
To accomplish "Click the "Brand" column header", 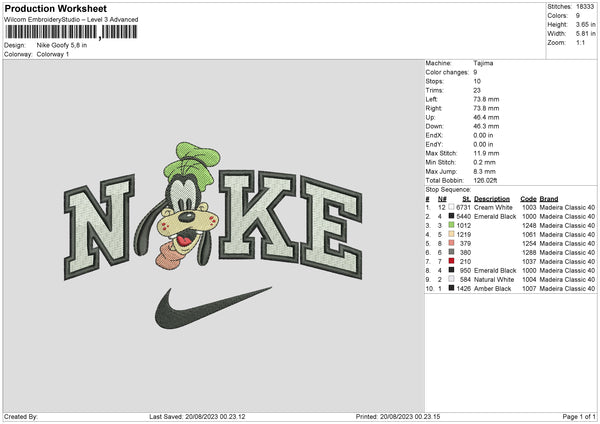I will click(x=549, y=199).
